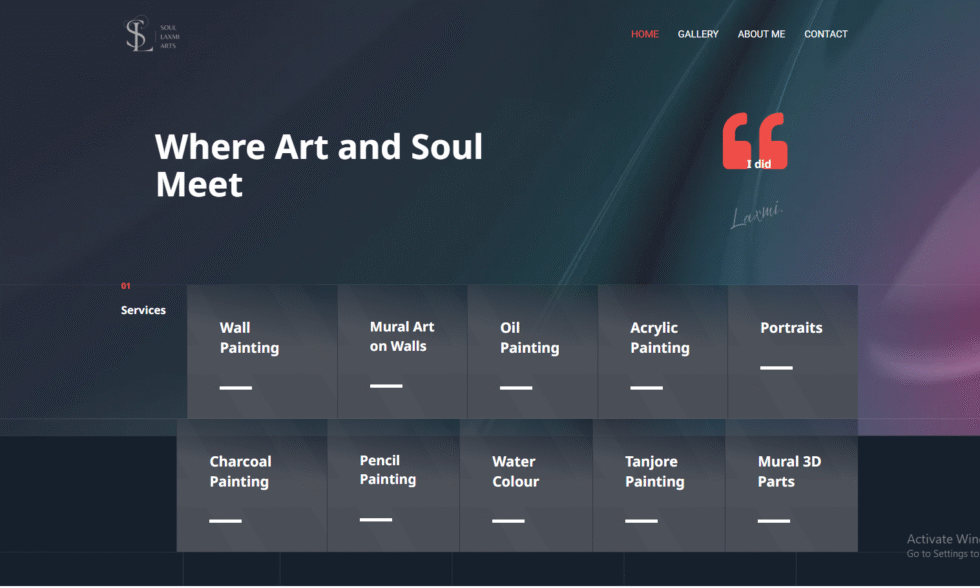Click the Charcoal Painting card
The height and width of the screenshot is (588, 980).
252,486
